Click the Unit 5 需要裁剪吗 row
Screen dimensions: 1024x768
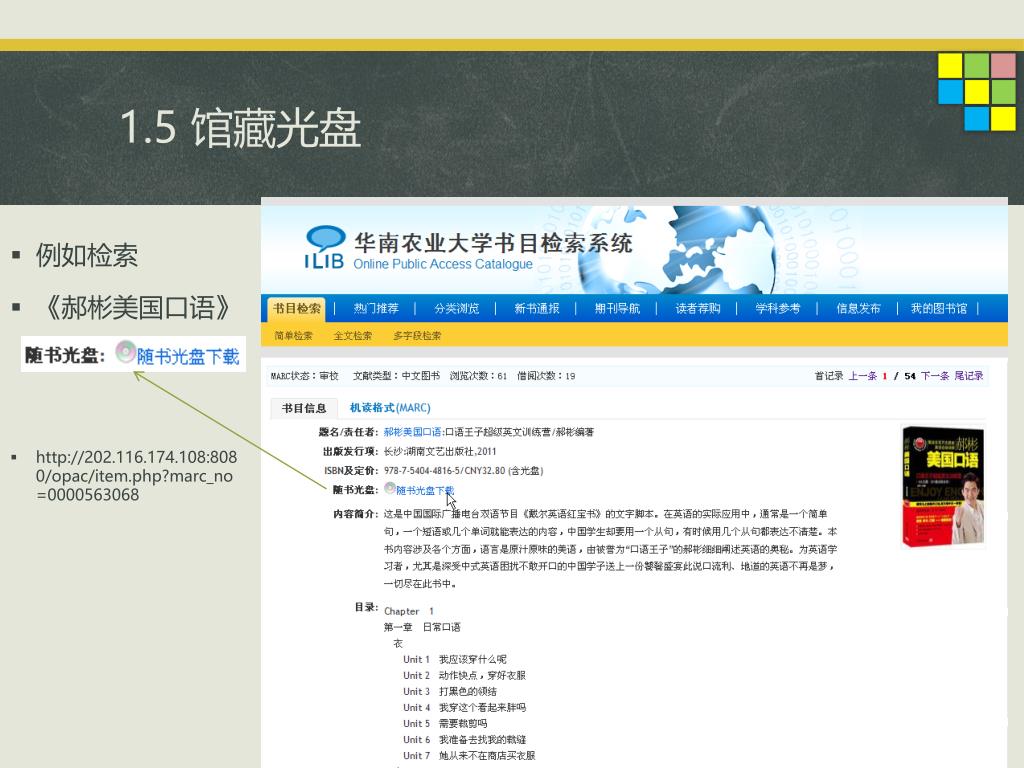coord(445,724)
